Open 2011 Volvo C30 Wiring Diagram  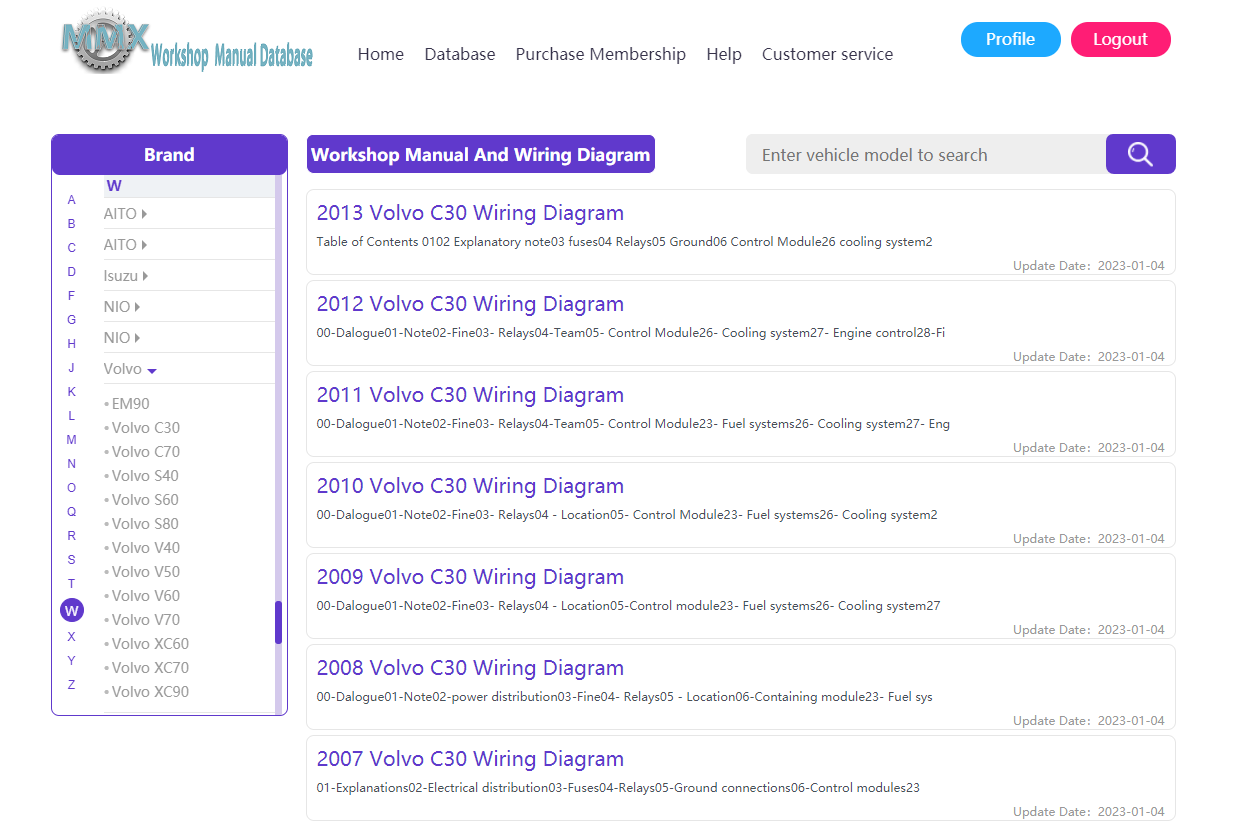click(x=470, y=395)
